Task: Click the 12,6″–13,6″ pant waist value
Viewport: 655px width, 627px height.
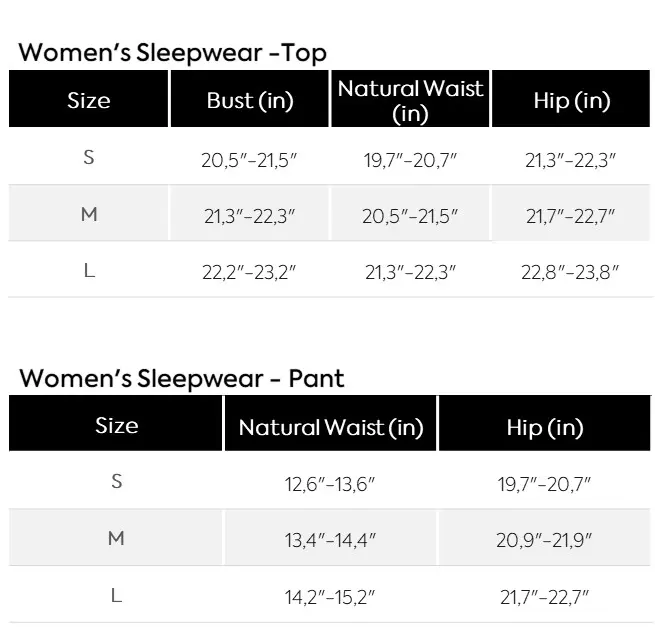Action: pyautogui.click(x=330, y=484)
